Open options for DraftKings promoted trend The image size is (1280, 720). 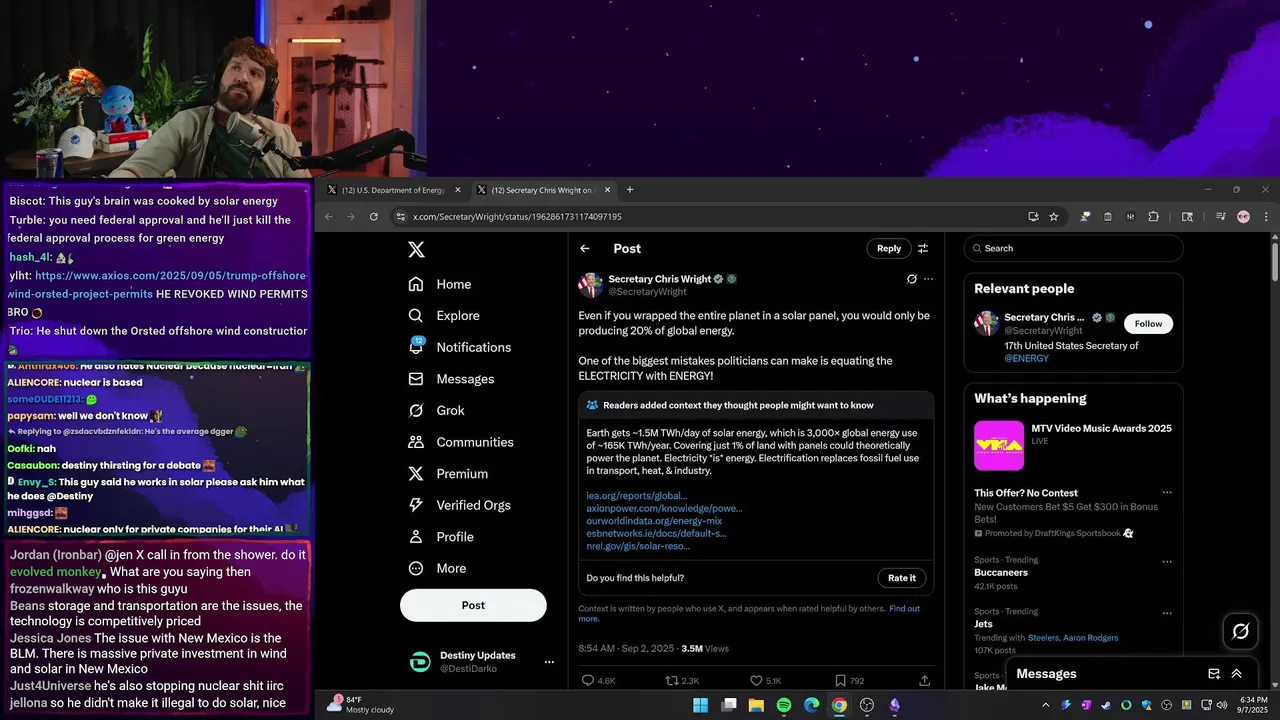click(1167, 493)
